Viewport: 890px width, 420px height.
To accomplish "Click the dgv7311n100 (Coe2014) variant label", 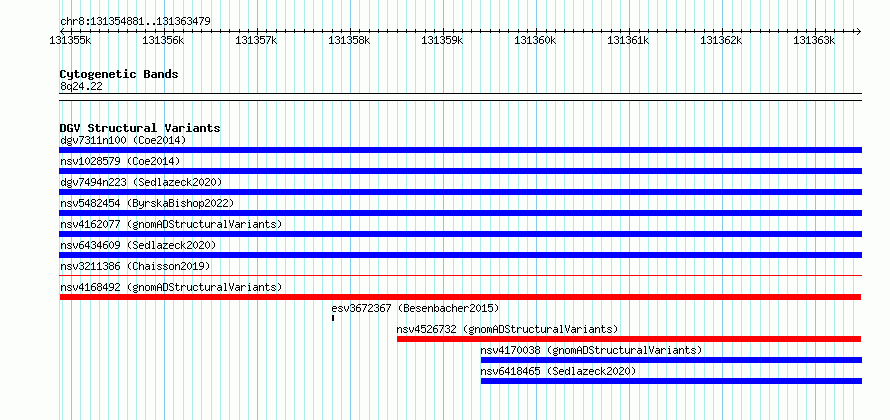I will pos(123,140).
